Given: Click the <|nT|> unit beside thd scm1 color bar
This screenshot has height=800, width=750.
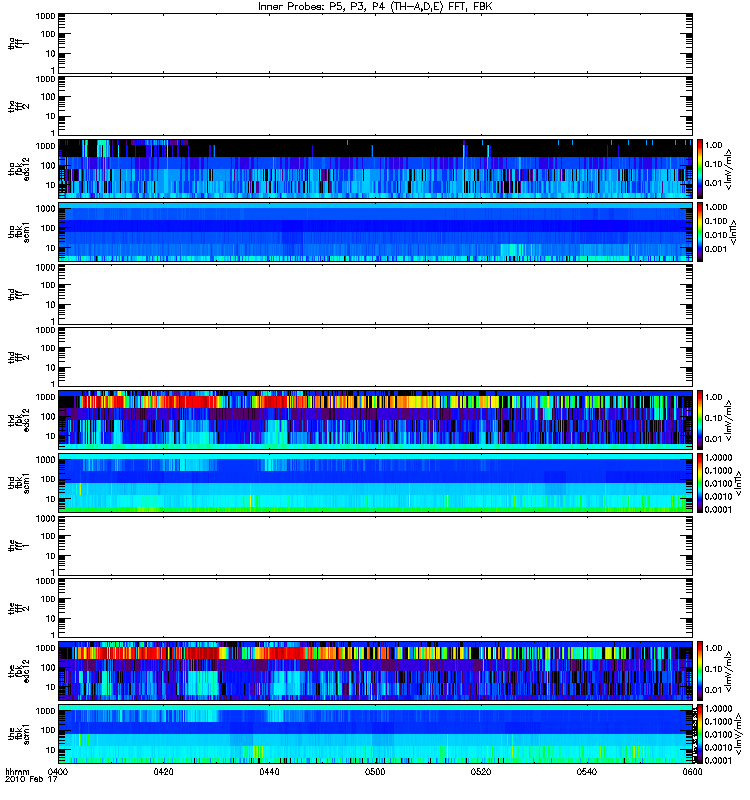Looking at the screenshot, I should [x=738, y=483].
